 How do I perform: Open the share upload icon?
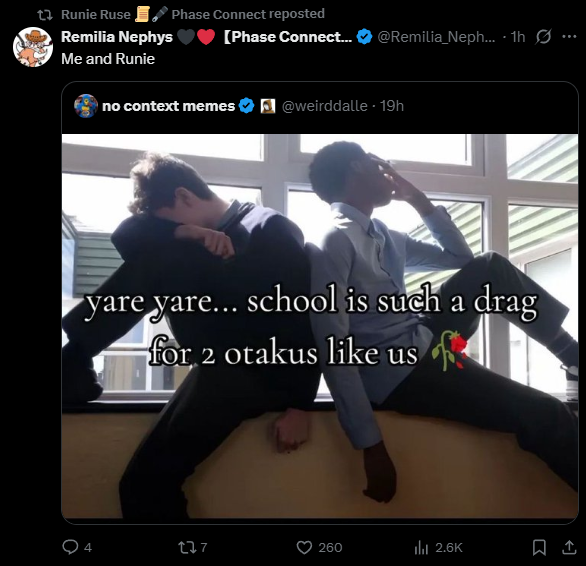coord(569,547)
